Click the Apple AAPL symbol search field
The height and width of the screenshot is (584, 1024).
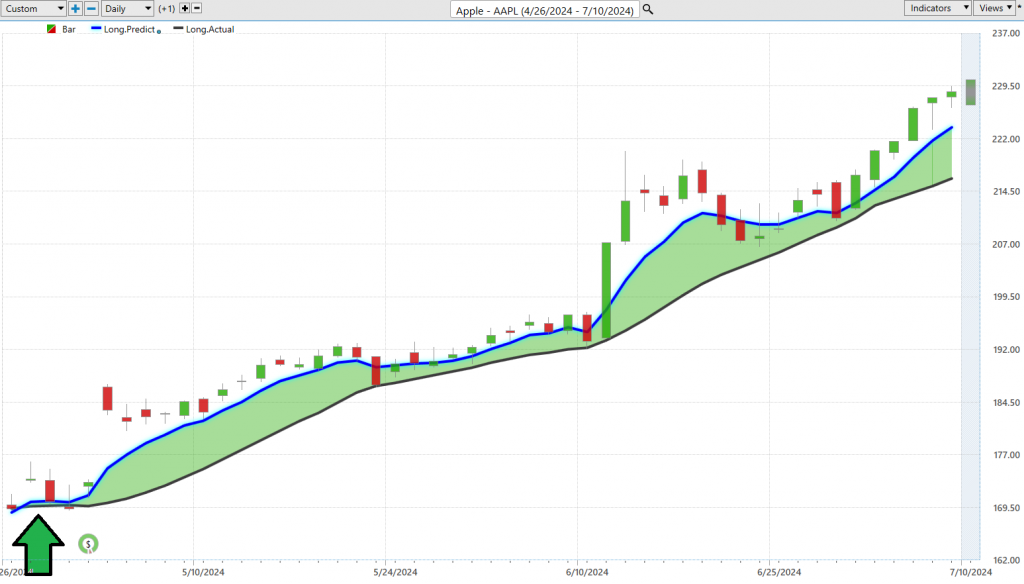pos(545,10)
